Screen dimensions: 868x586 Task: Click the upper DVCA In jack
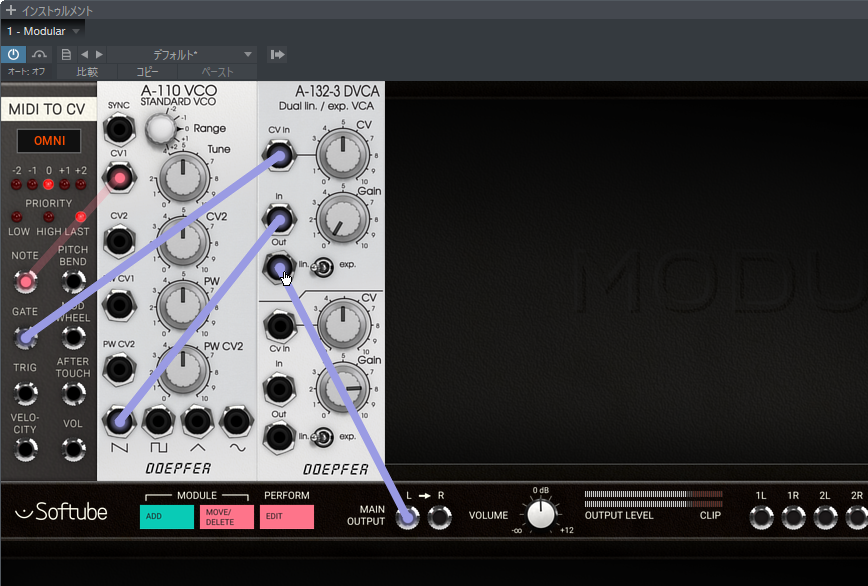[x=279, y=219]
